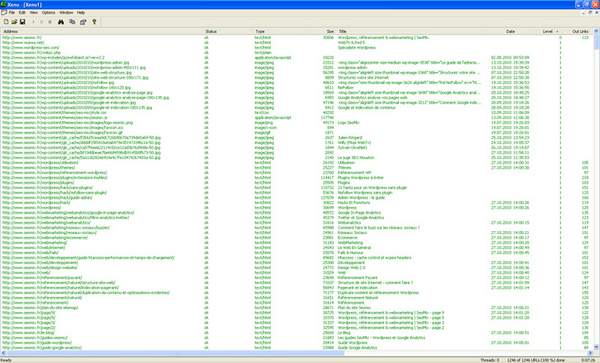Open the Help menu
The image size is (600, 363).
[81, 13]
